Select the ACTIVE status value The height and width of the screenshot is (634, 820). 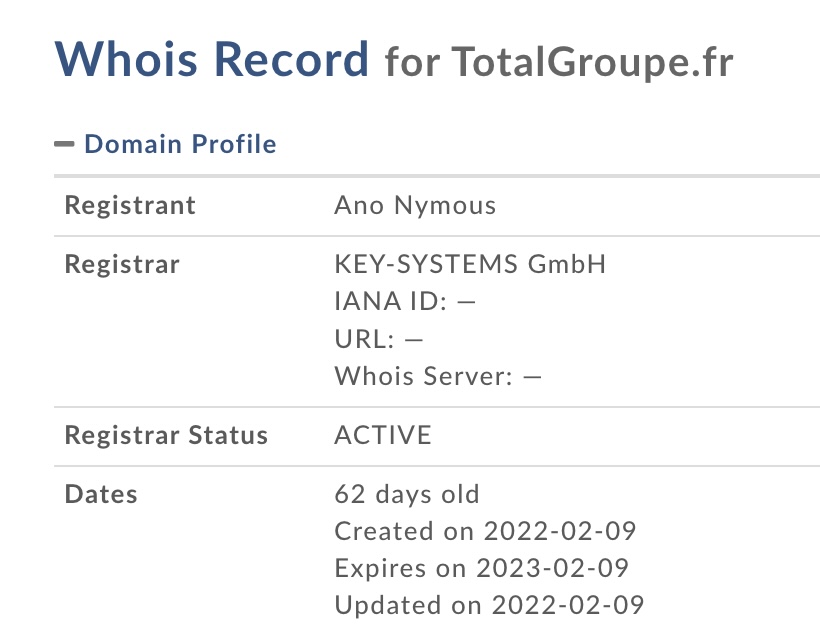point(383,436)
